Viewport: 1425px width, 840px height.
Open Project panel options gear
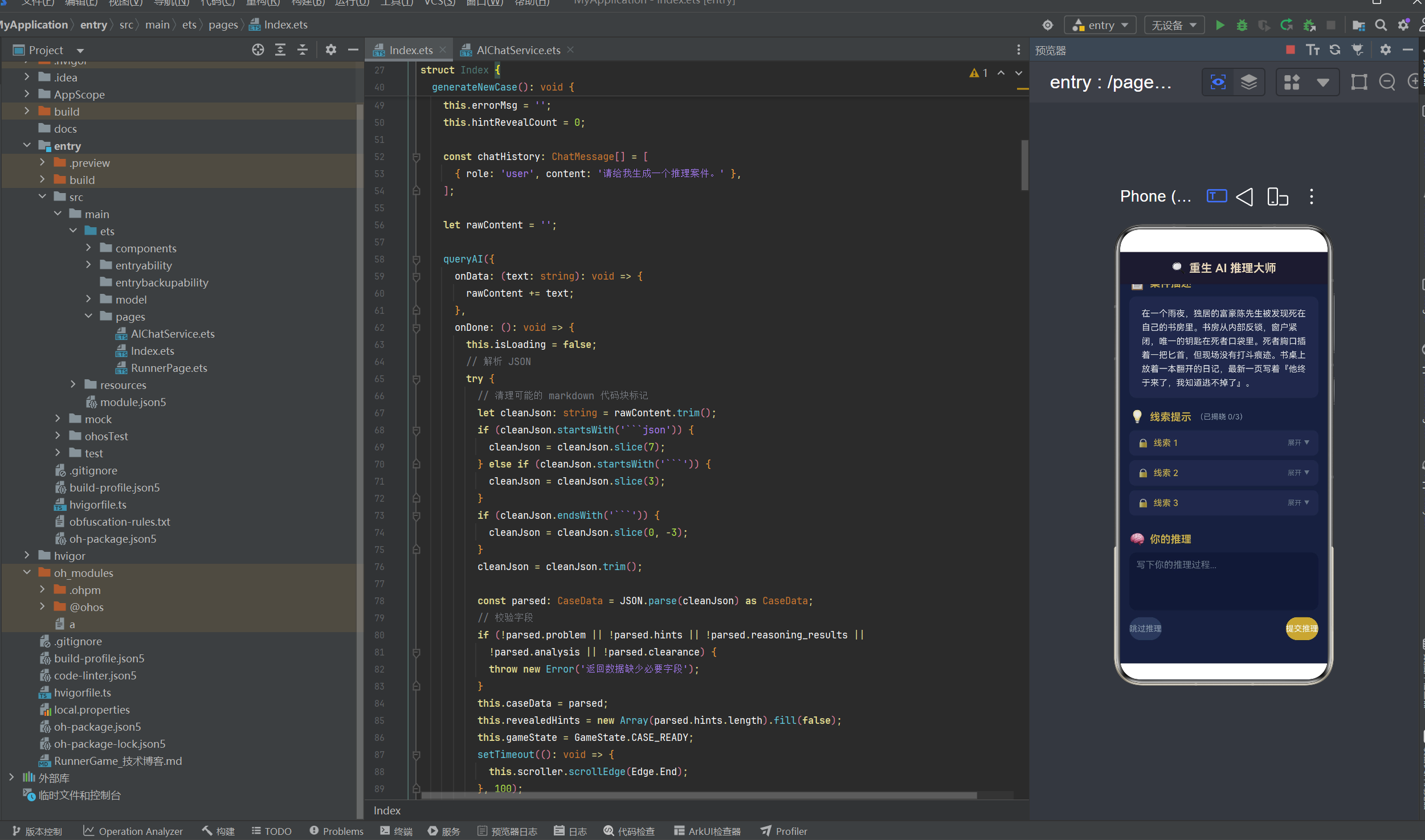(x=331, y=50)
